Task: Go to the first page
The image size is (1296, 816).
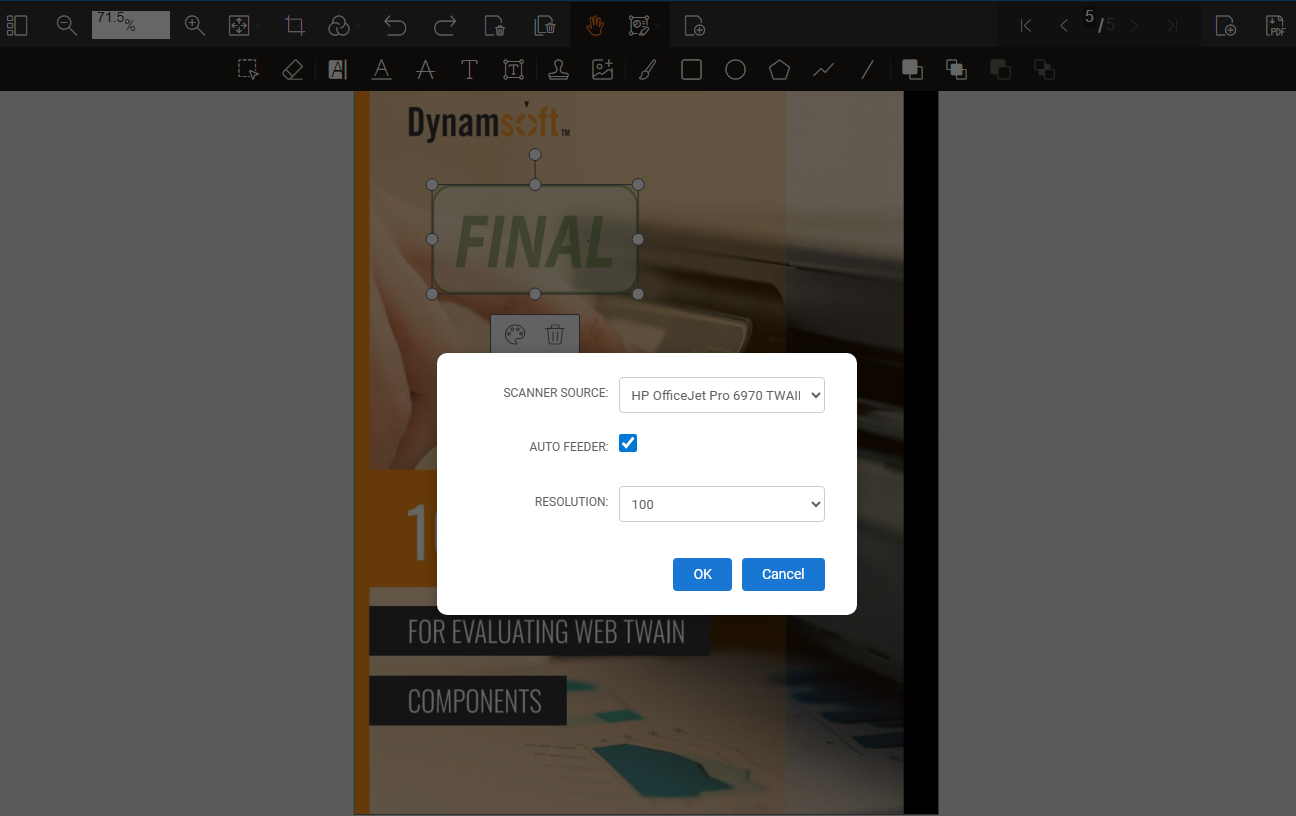Action: click(1025, 26)
